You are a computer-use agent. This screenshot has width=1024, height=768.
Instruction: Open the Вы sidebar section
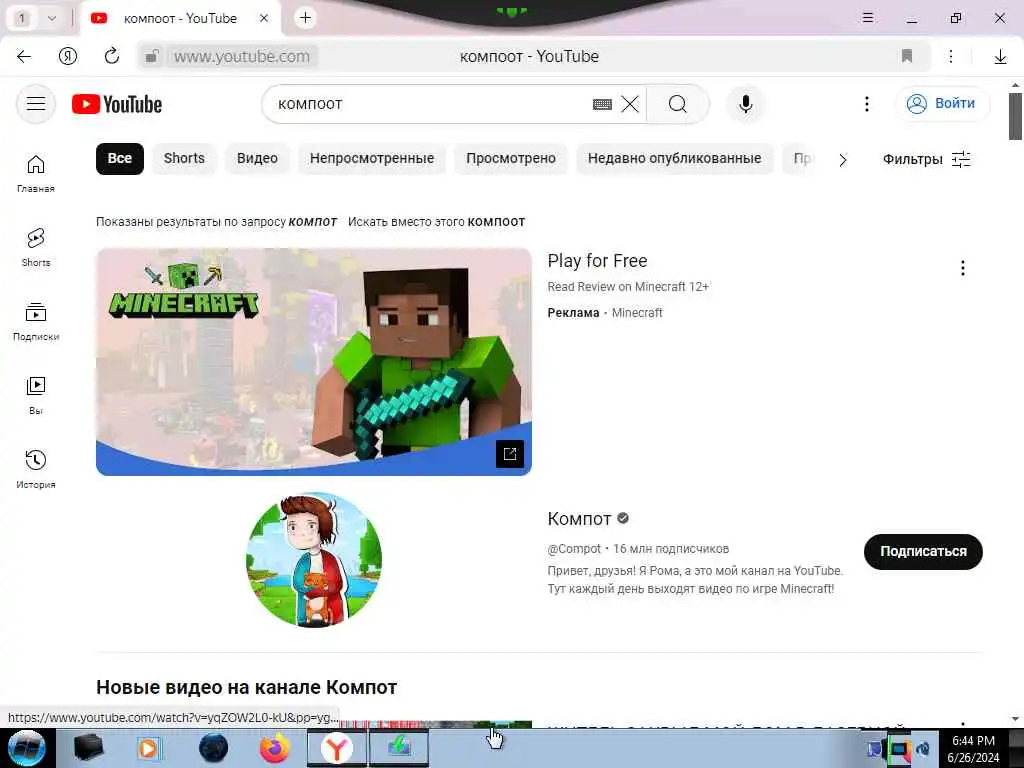pyautogui.click(x=36, y=395)
